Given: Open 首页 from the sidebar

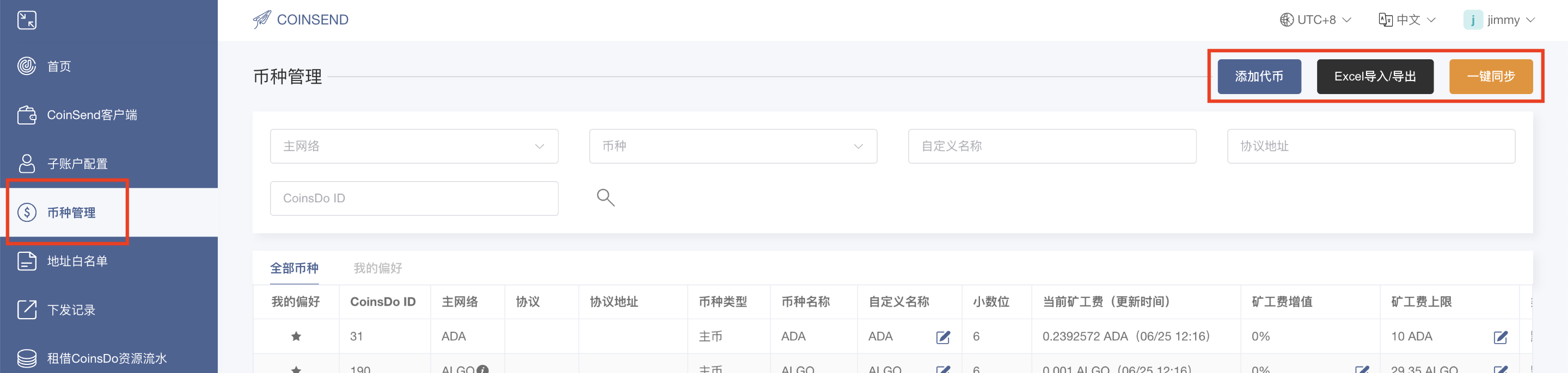Looking at the screenshot, I should click(58, 66).
